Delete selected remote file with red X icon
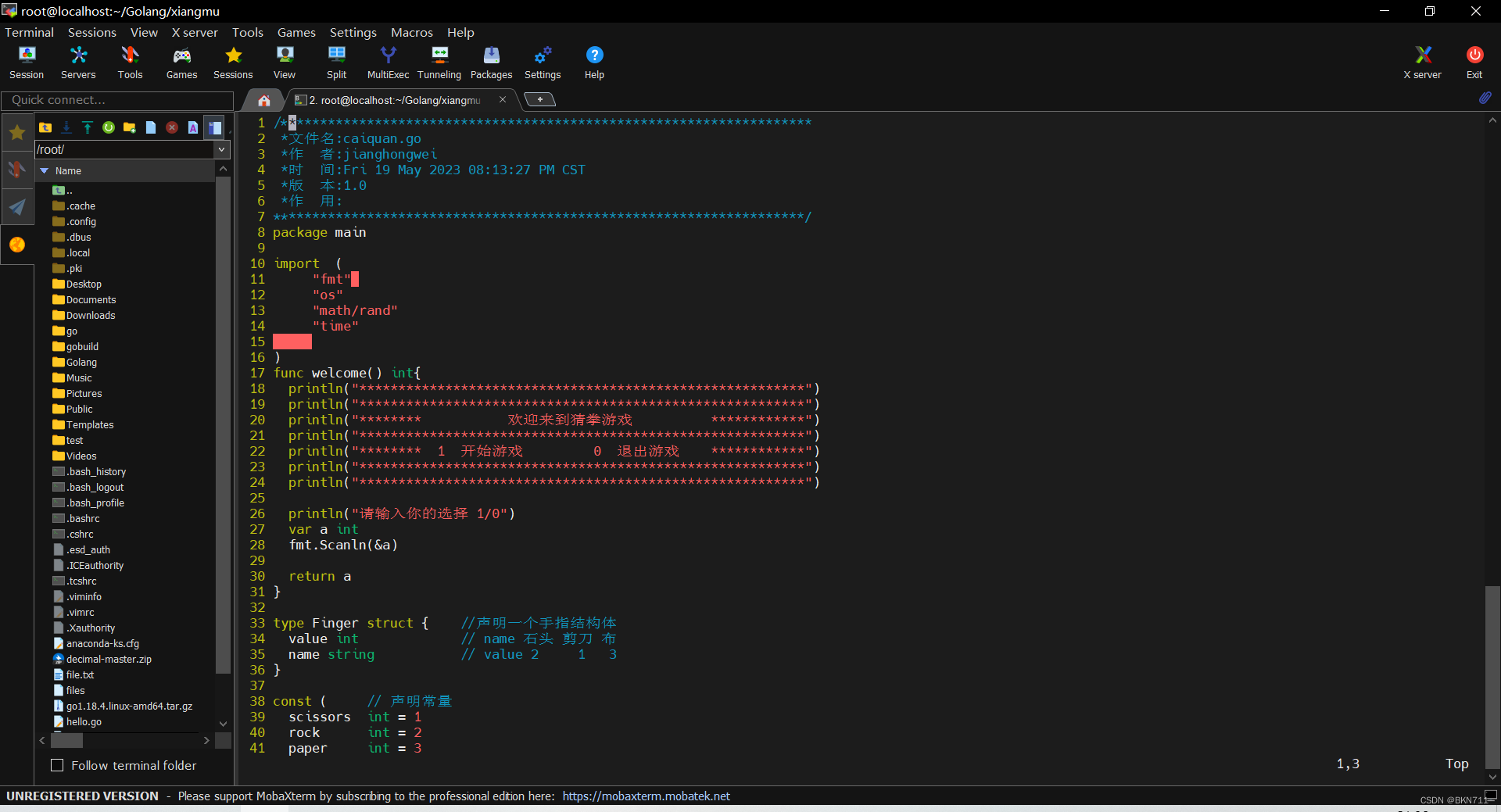The height and width of the screenshot is (812, 1501). 171,127
